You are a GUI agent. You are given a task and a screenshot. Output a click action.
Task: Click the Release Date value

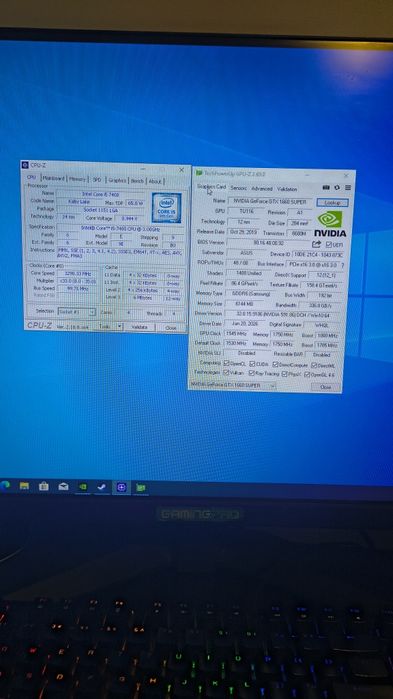[242, 232]
